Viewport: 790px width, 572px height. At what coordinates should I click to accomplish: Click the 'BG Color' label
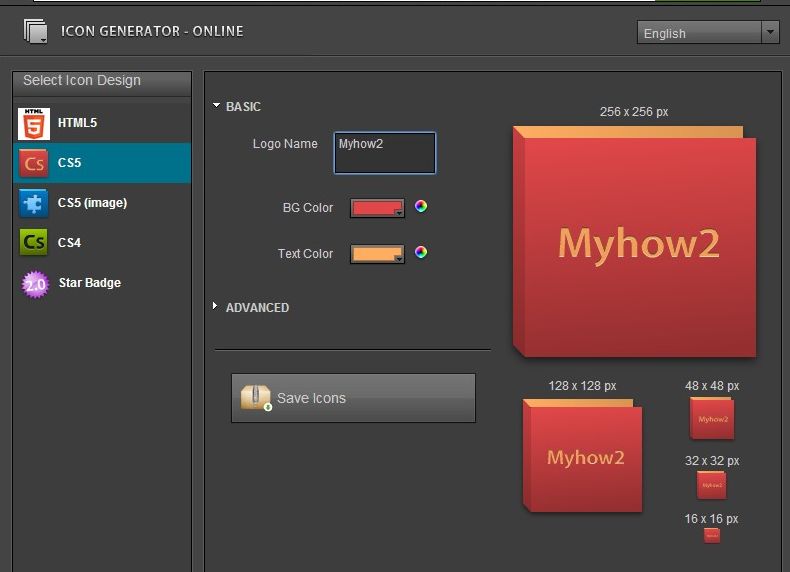click(308, 208)
